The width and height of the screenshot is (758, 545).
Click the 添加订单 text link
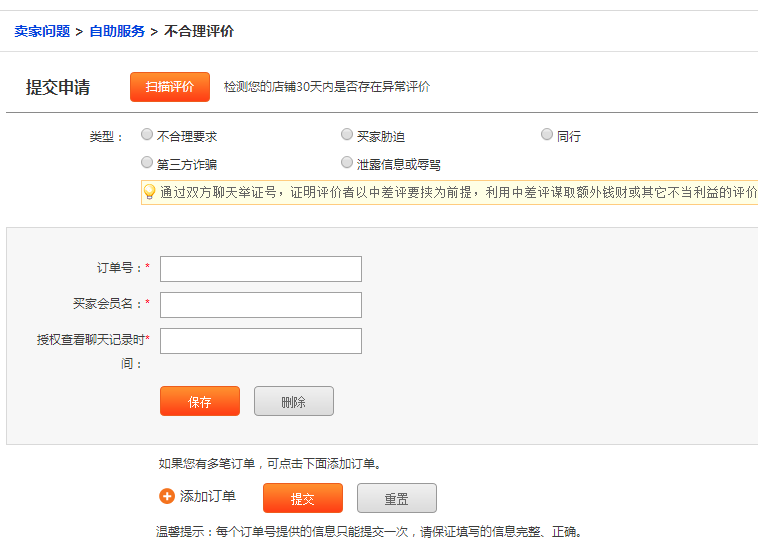tap(208, 496)
